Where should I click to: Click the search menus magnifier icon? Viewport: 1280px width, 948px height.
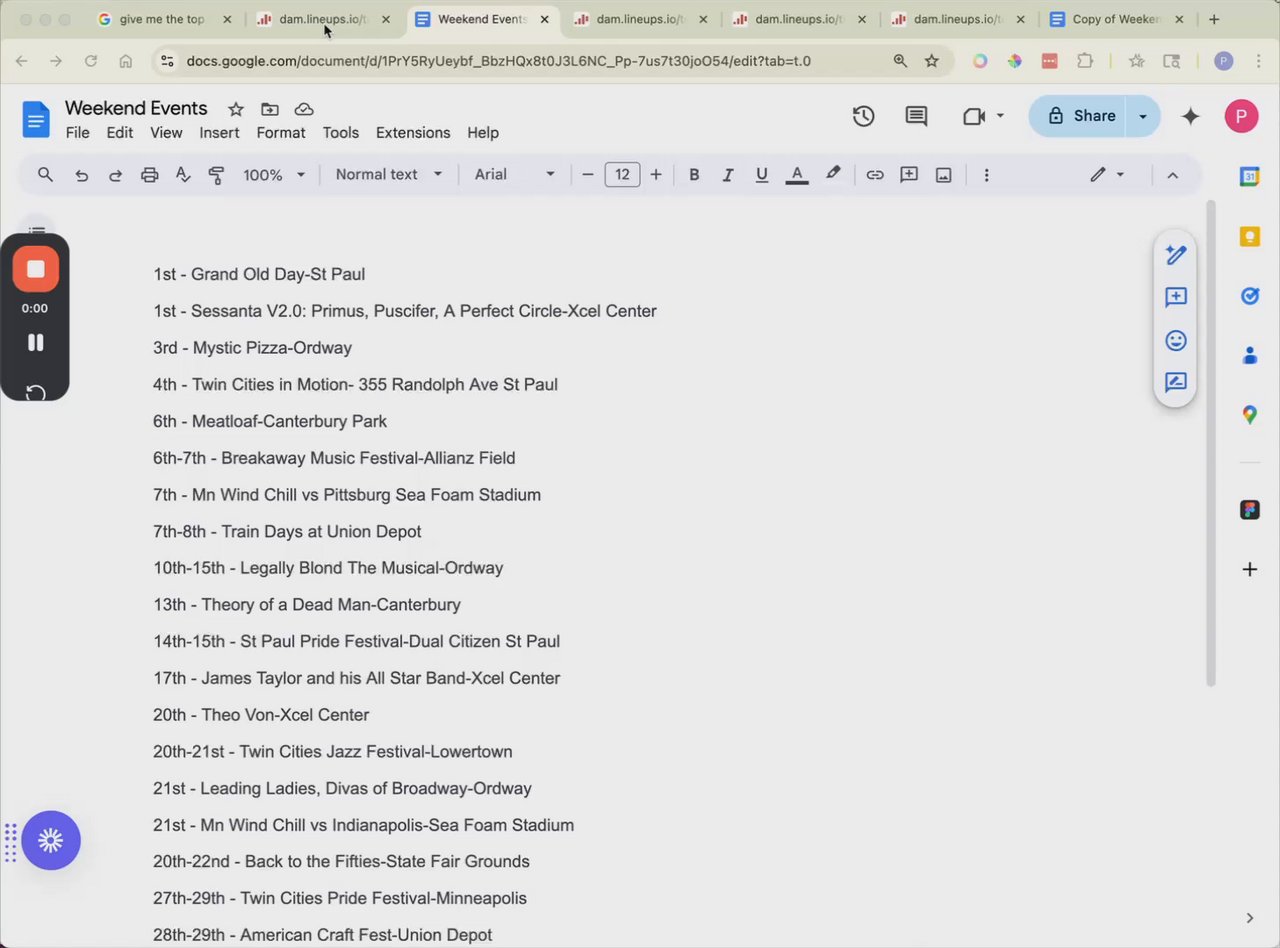[45, 175]
